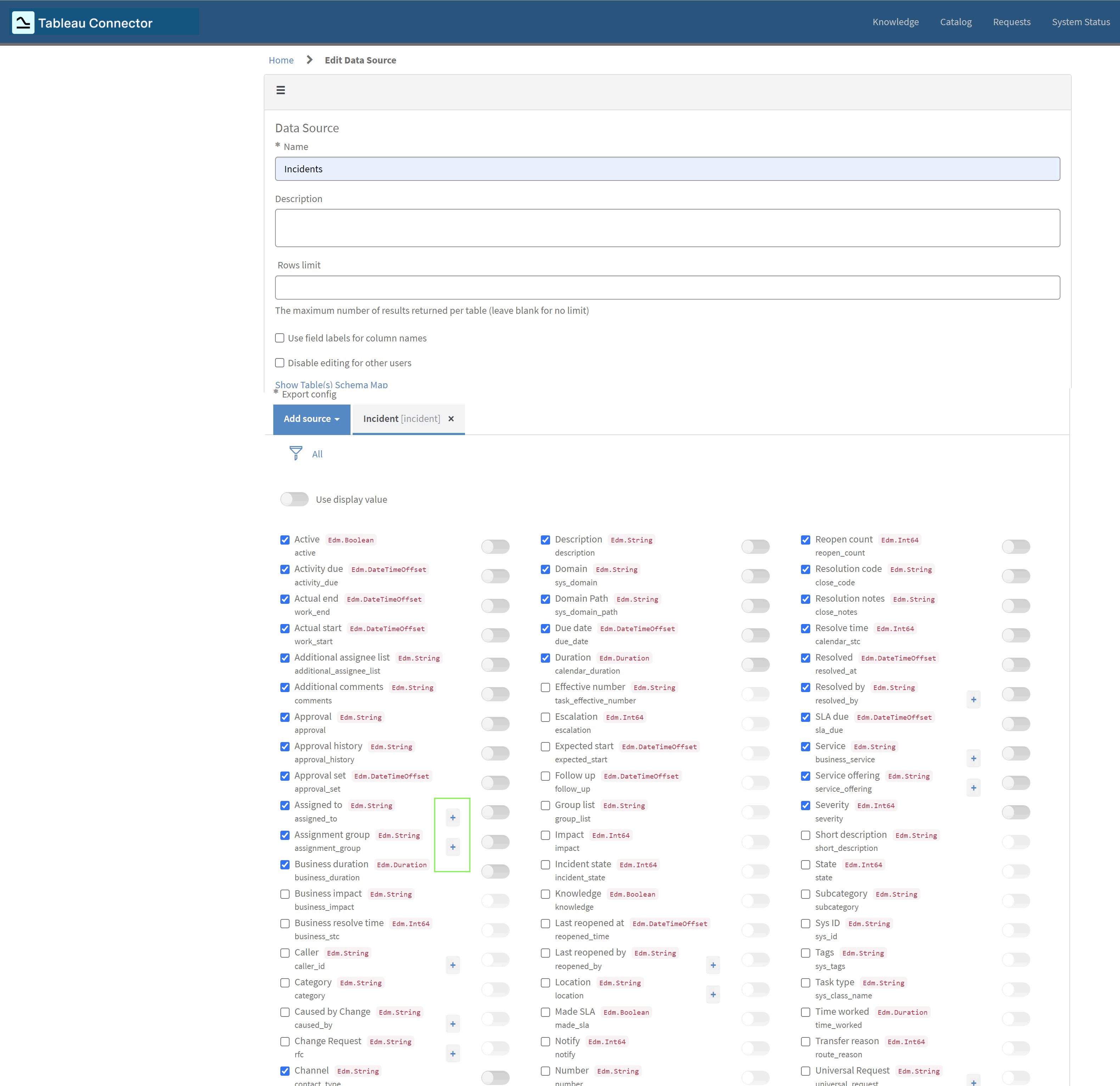The height and width of the screenshot is (1086, 1120).
Task: Enable Use field labels for column names
Action: 279,338
